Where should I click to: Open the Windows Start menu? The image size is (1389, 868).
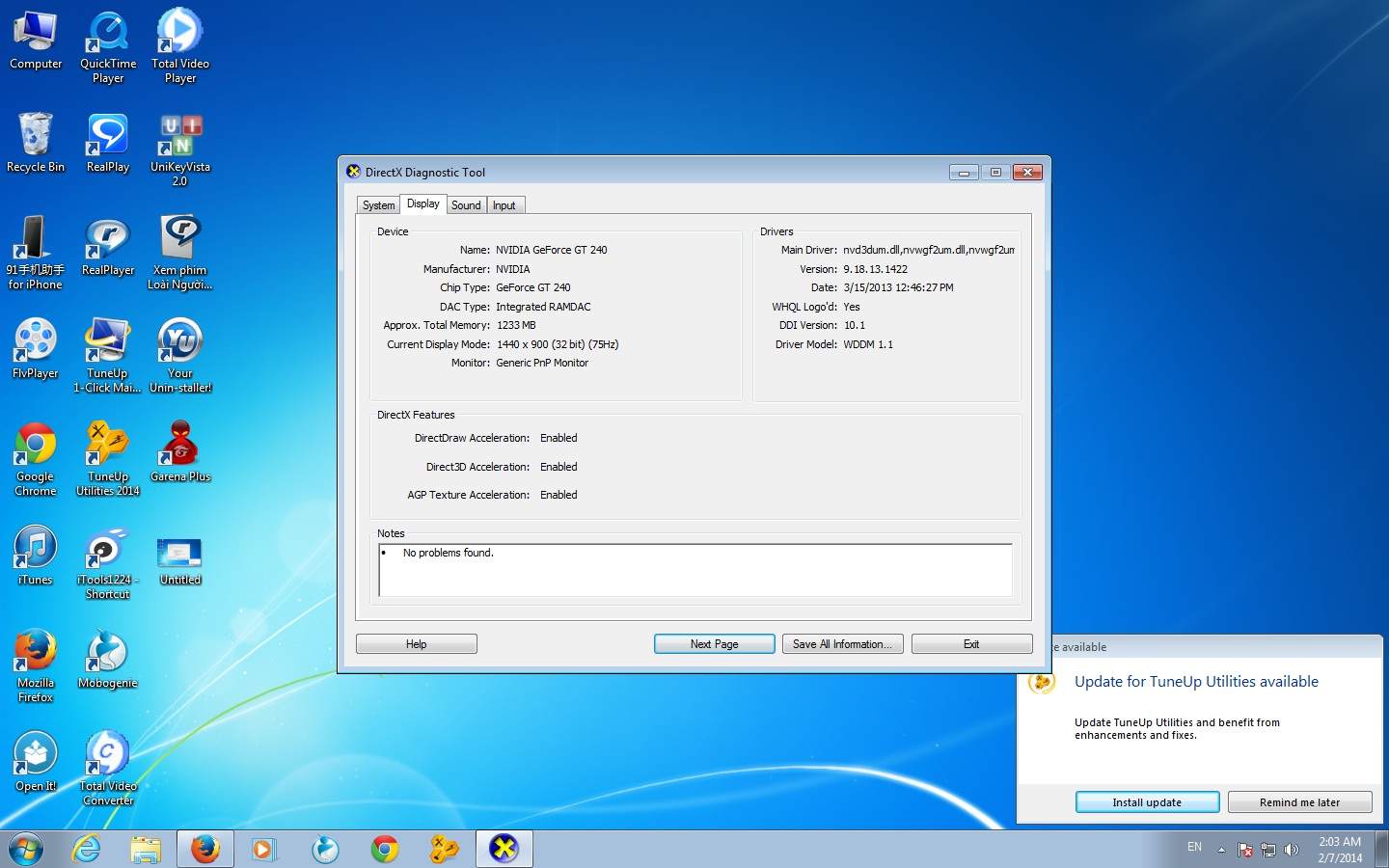coord(26,849)
